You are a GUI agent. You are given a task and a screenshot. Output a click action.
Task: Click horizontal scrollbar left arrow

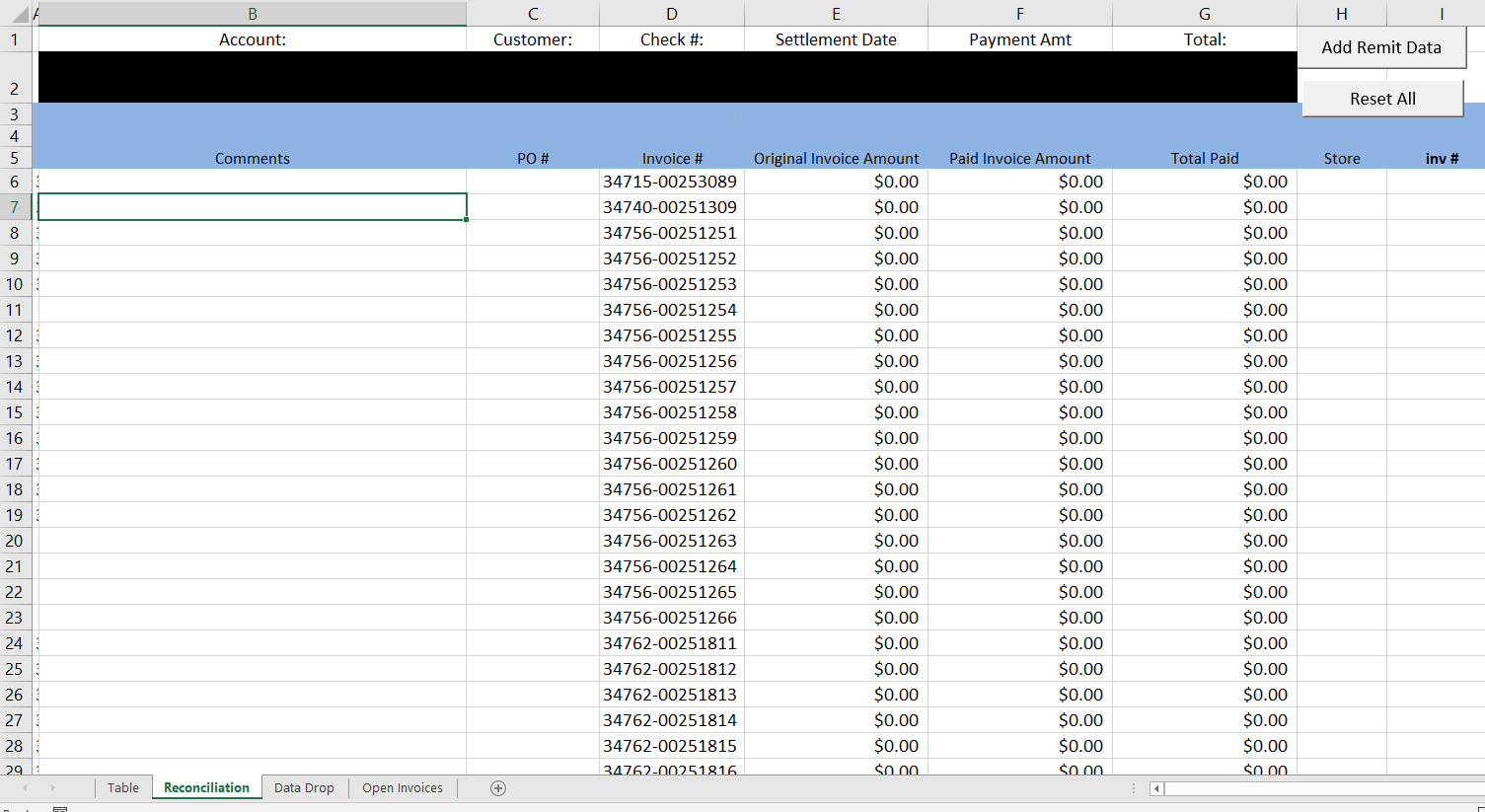[x=1156, y=788]
